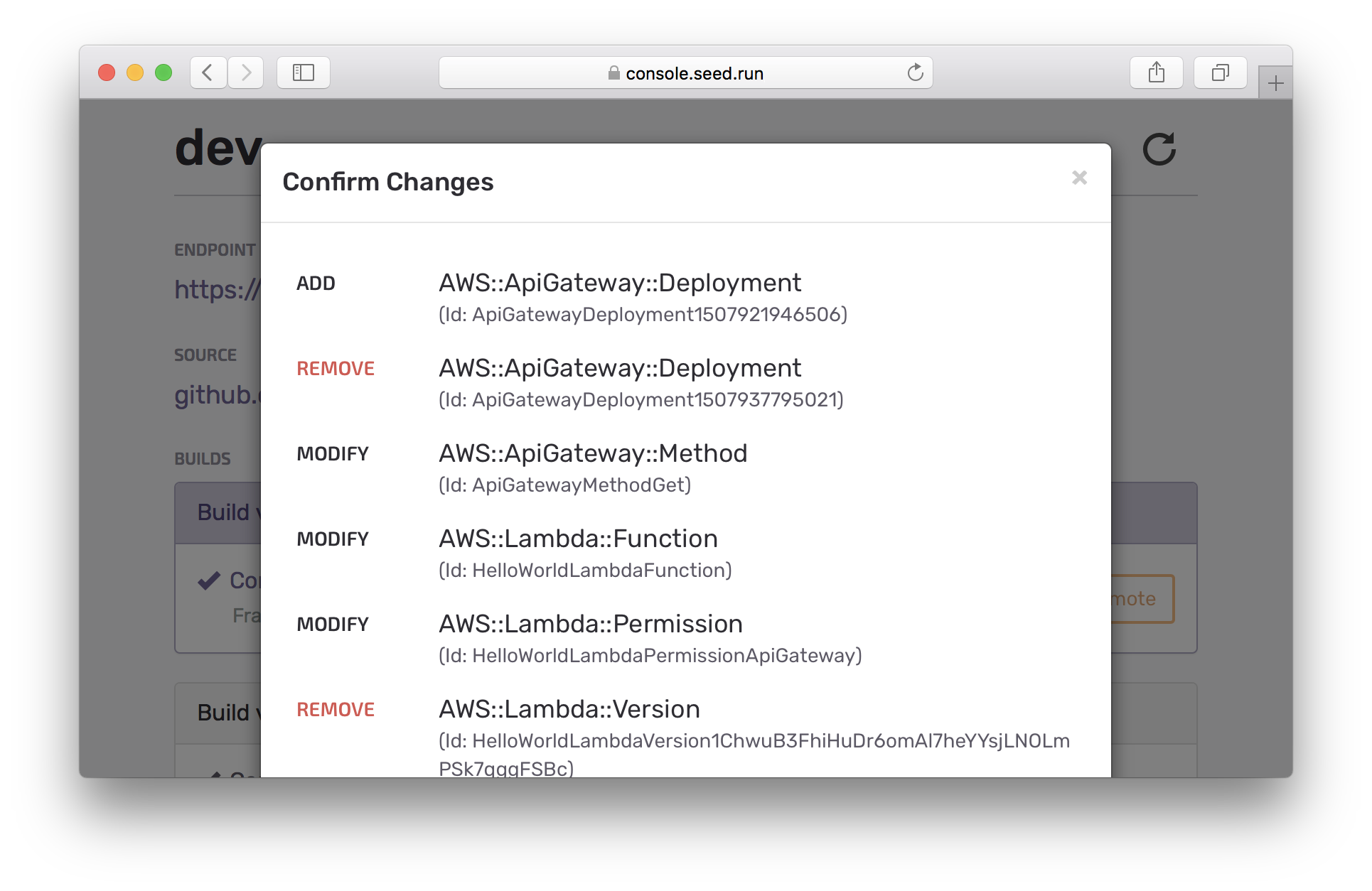This screenshot has height=891, width=1372.
Task: Close the Confirm Changes dialog
Action: pos(1079,178)
